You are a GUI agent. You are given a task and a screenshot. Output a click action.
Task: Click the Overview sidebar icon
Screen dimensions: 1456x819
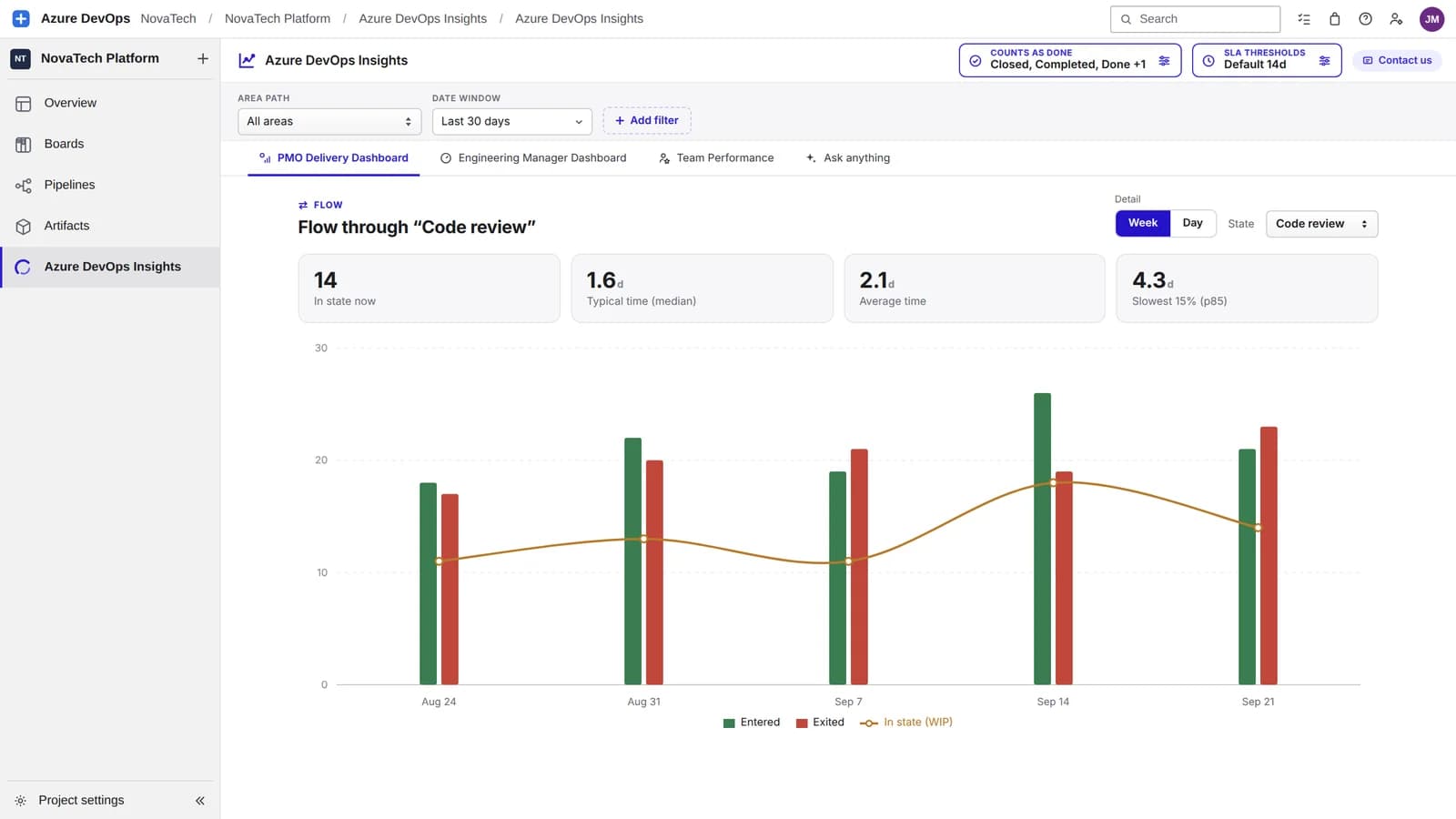pyautogui.click(x=24, y=104)
